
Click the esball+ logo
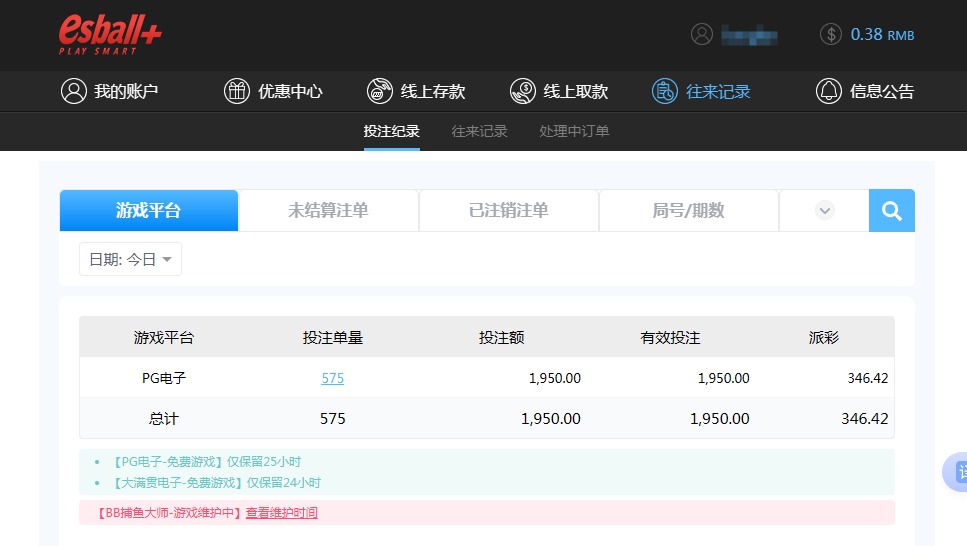(x=110, y=35)
